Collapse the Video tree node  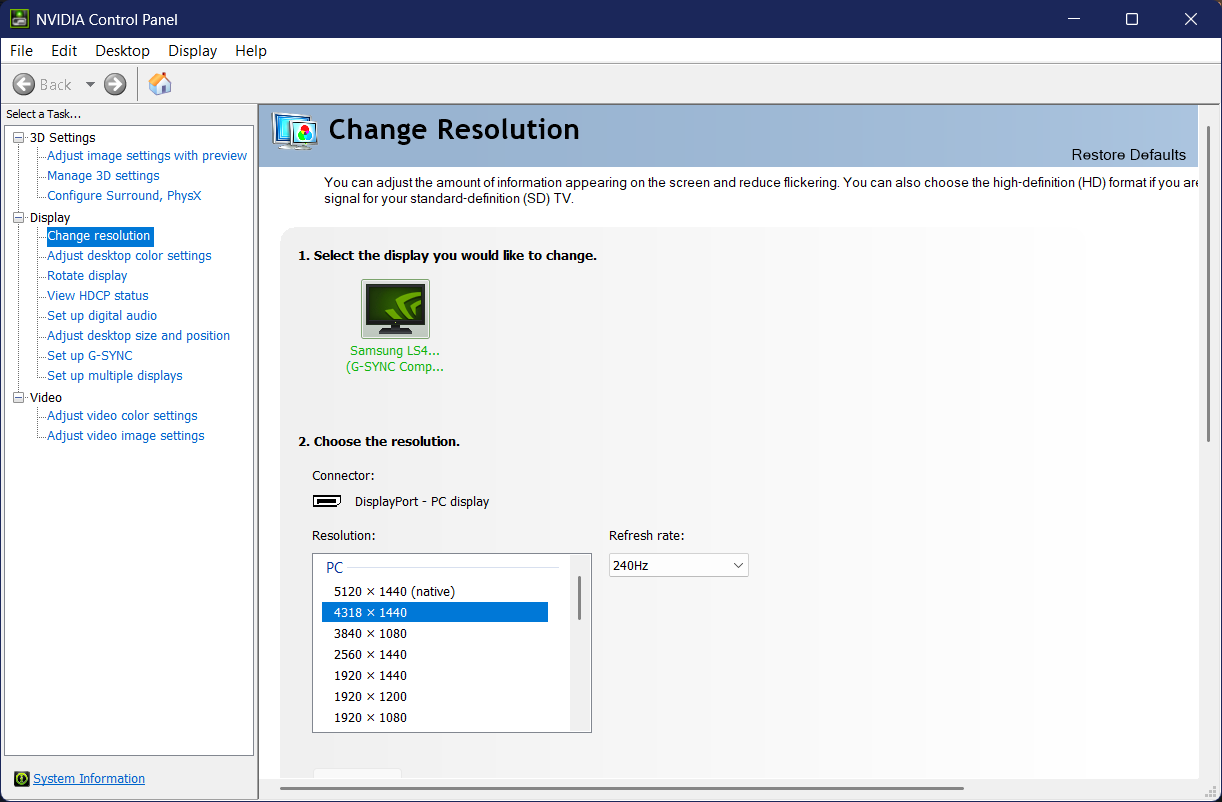19,398
